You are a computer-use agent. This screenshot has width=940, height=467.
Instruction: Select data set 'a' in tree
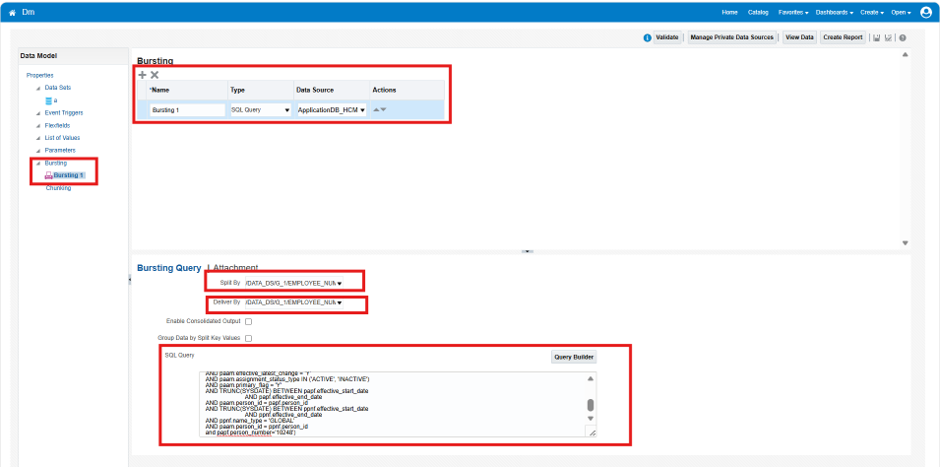pyautogui.click(x=55, y=101)
